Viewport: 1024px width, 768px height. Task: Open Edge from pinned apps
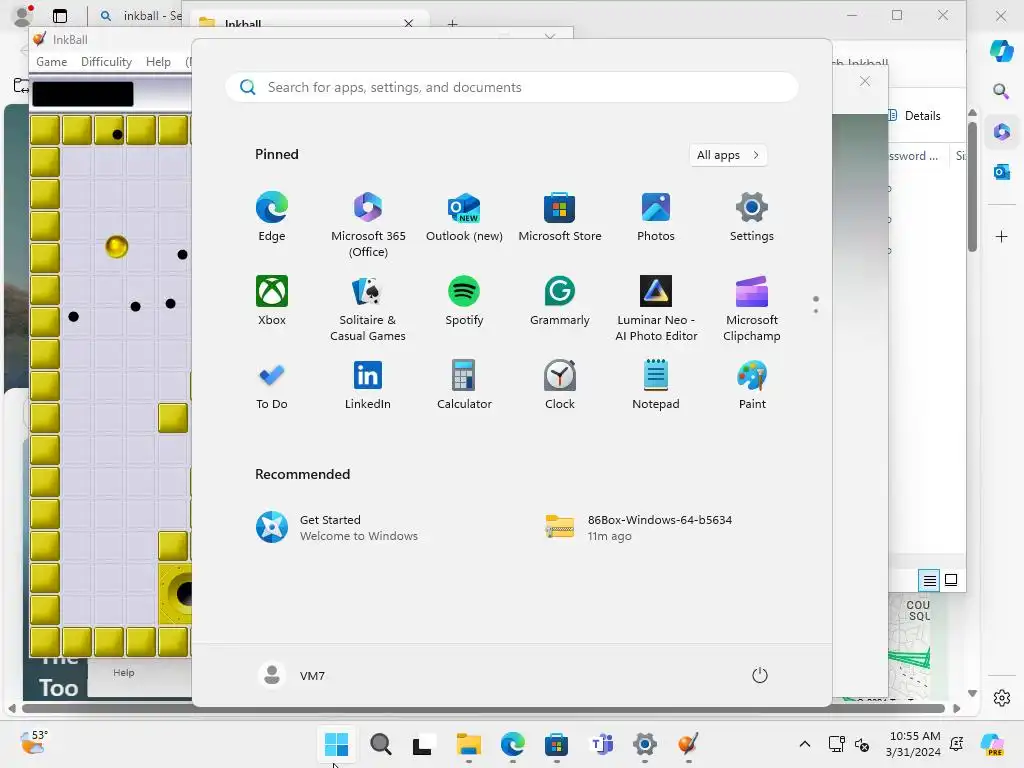272,217
